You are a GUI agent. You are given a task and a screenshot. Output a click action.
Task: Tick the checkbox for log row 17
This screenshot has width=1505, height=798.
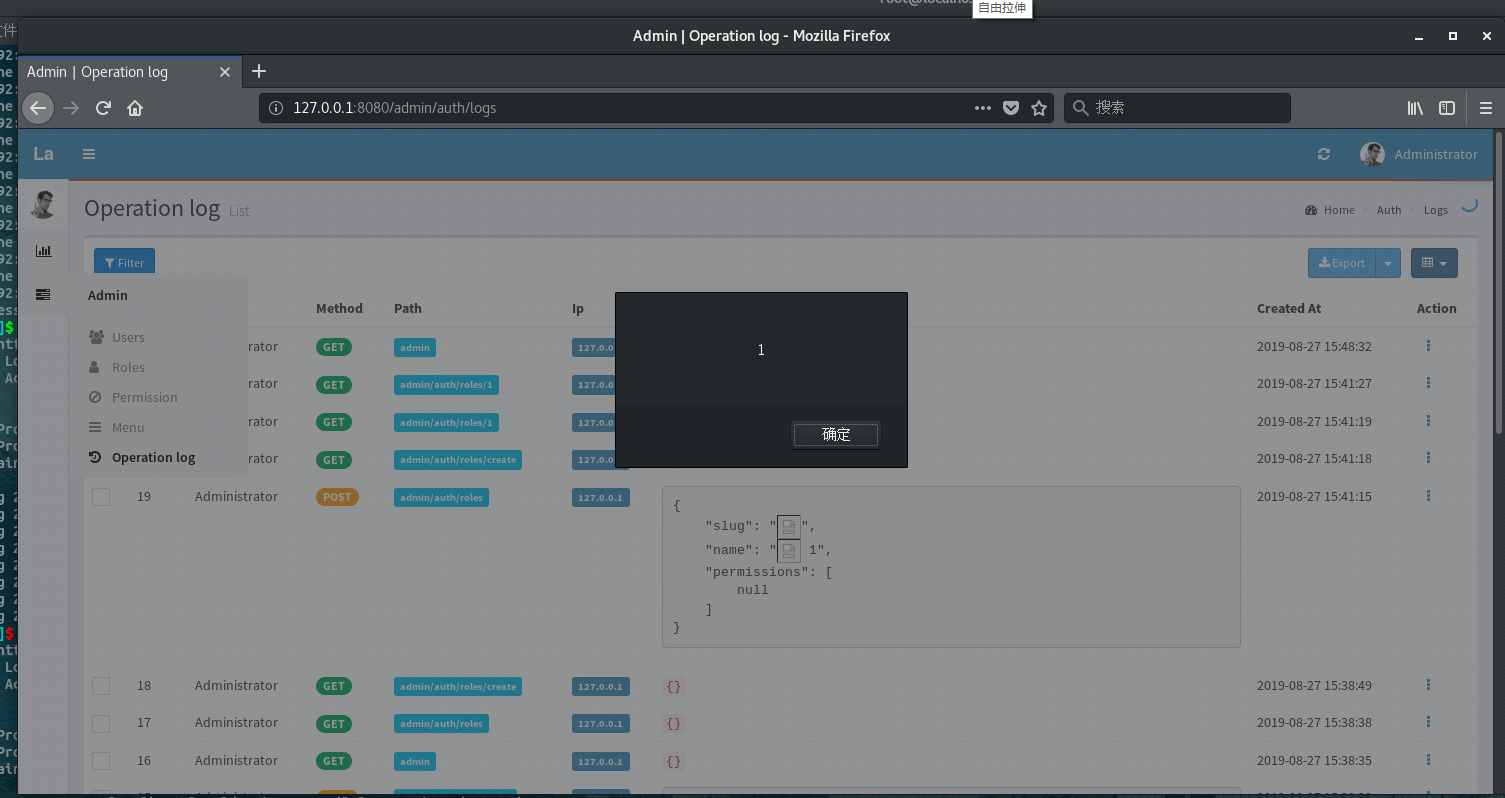[x=101, y=723]
